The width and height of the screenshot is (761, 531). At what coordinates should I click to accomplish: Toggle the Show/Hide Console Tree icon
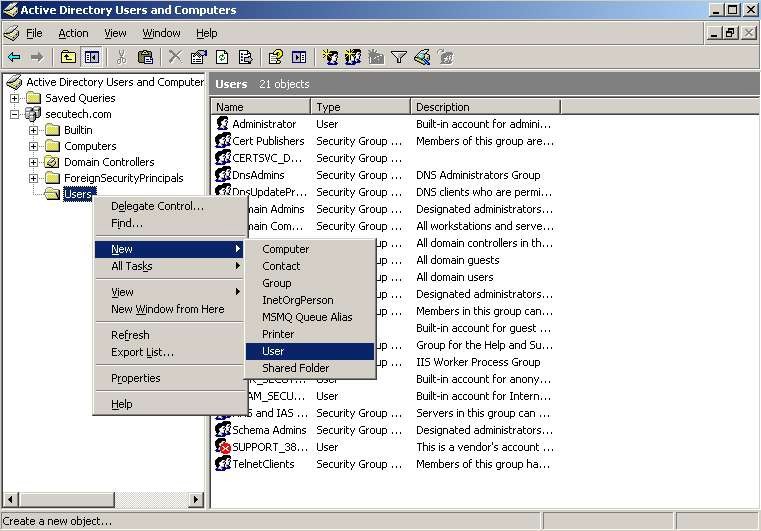(x=92, y=57)
